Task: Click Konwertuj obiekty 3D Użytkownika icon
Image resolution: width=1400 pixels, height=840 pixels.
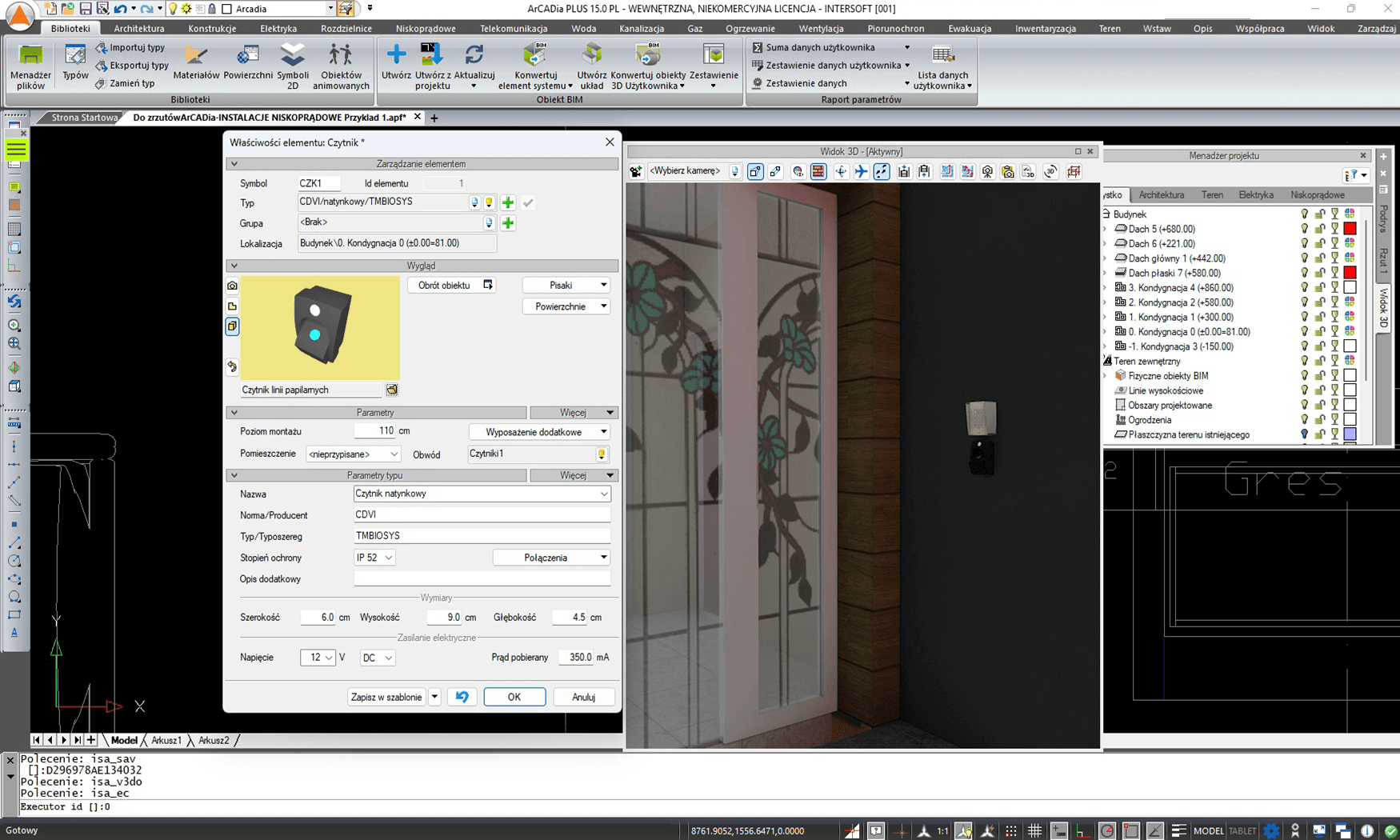Action: (648, 66)
